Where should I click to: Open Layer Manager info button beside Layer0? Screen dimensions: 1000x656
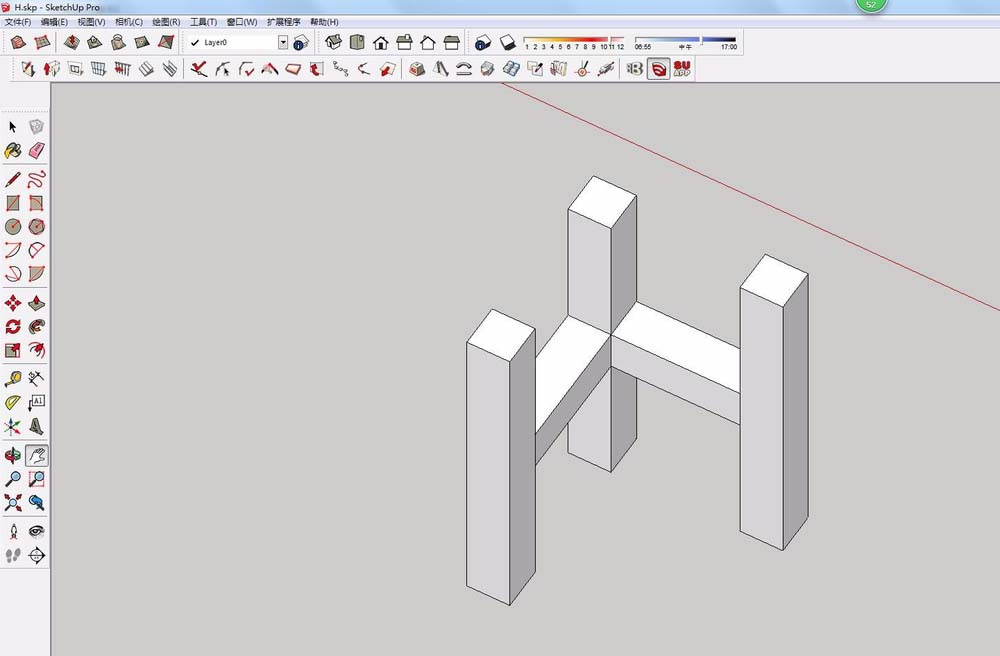point(297,41)
